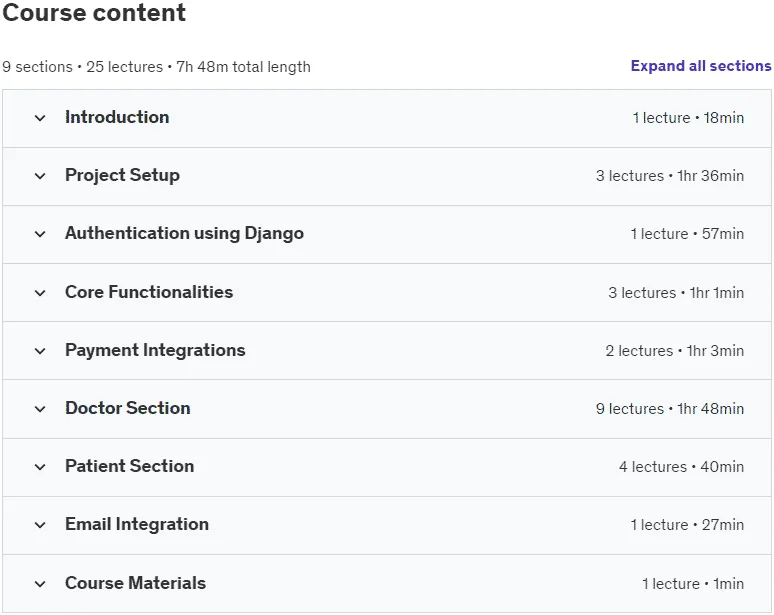Select the Payment Integrations section title

click(x=155, y=350)
